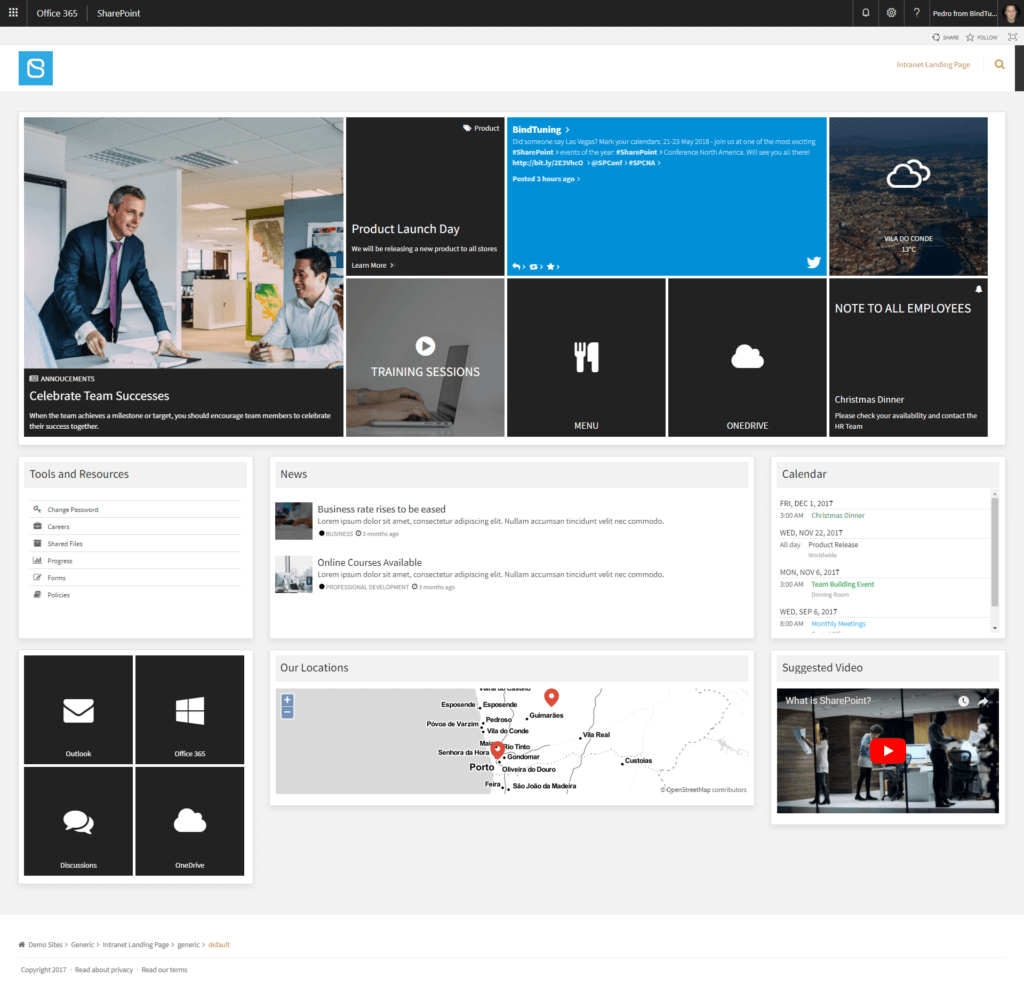Click the help question mark icon
The width and height of the screenshot is (1024, 993).
click(x=916, y=13)
